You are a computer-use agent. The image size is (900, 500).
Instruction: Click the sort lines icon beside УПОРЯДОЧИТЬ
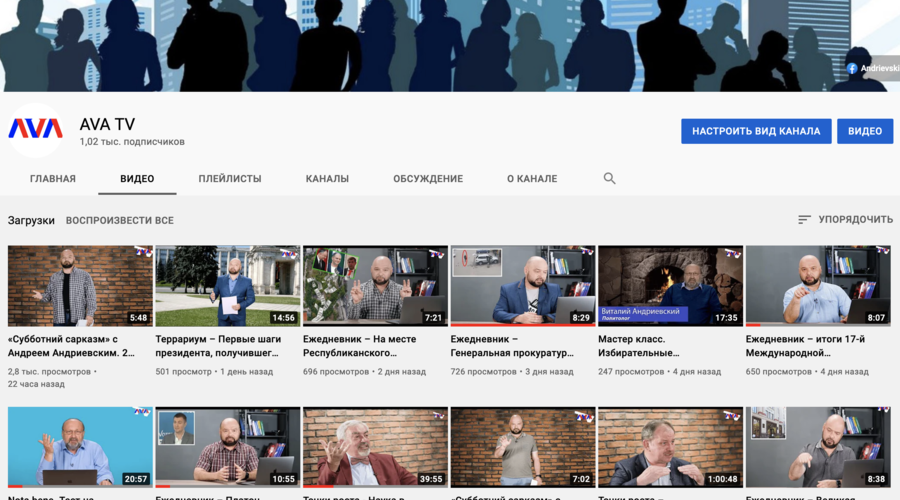pyautogui.click(x=804, y=220)
